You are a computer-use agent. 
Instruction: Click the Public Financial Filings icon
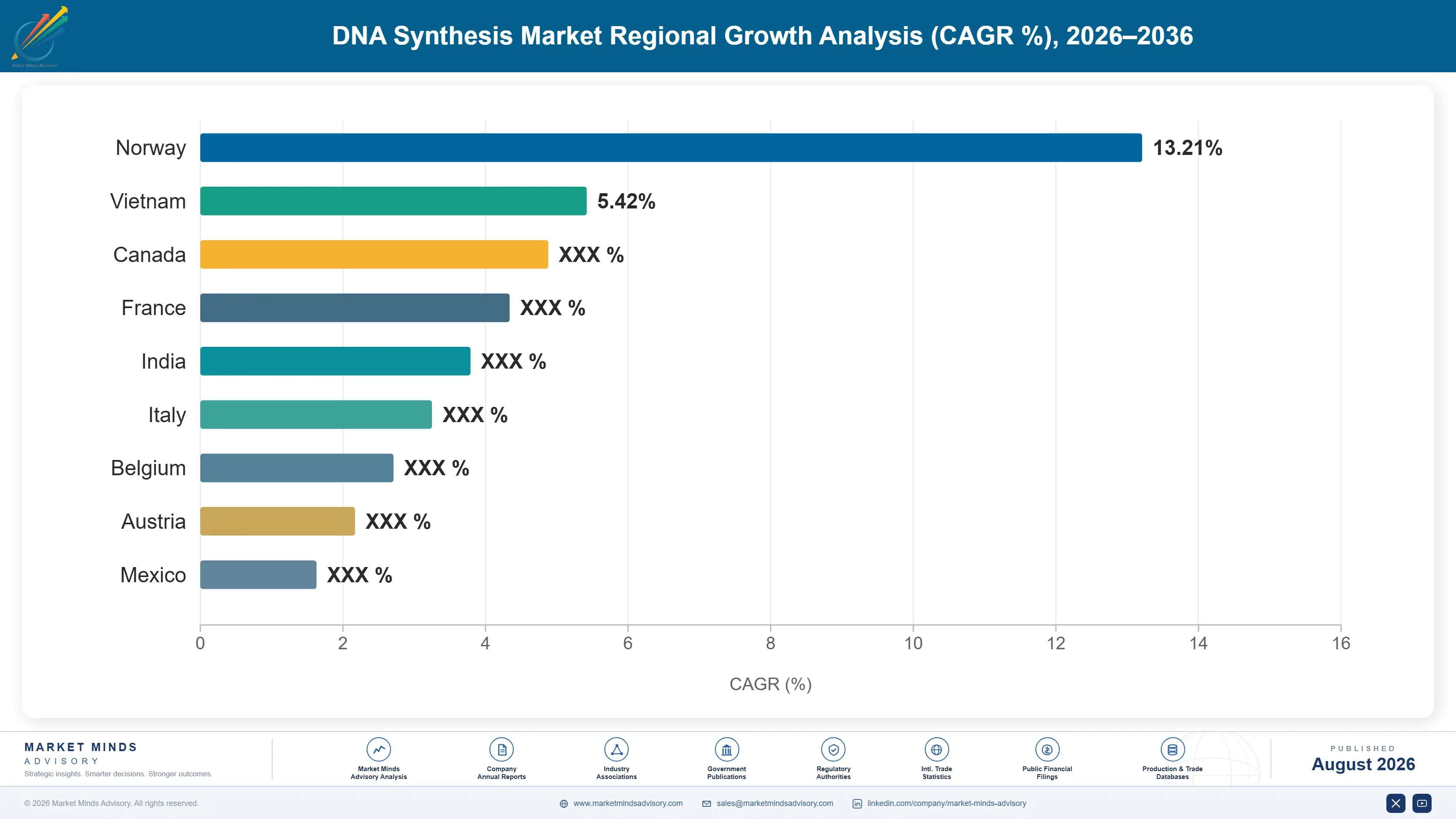click(x=1047, y=749)
